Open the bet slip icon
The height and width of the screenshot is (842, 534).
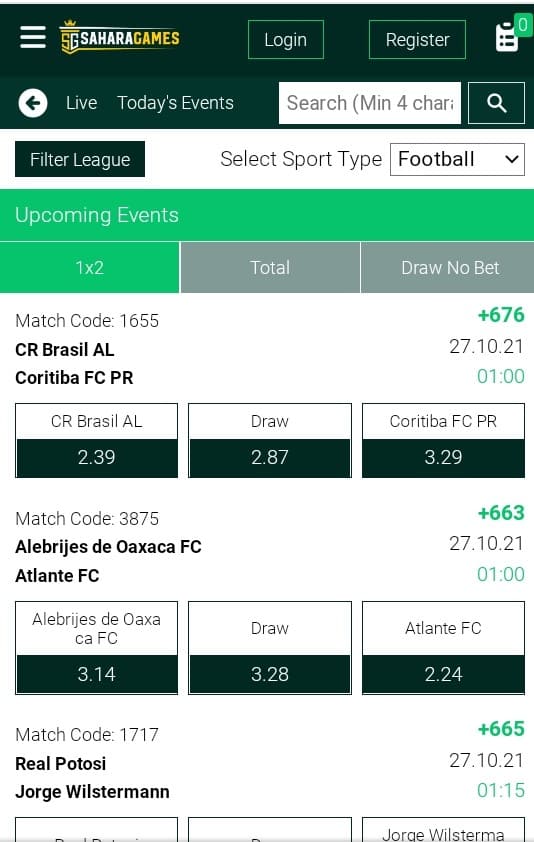click(508, 38)
